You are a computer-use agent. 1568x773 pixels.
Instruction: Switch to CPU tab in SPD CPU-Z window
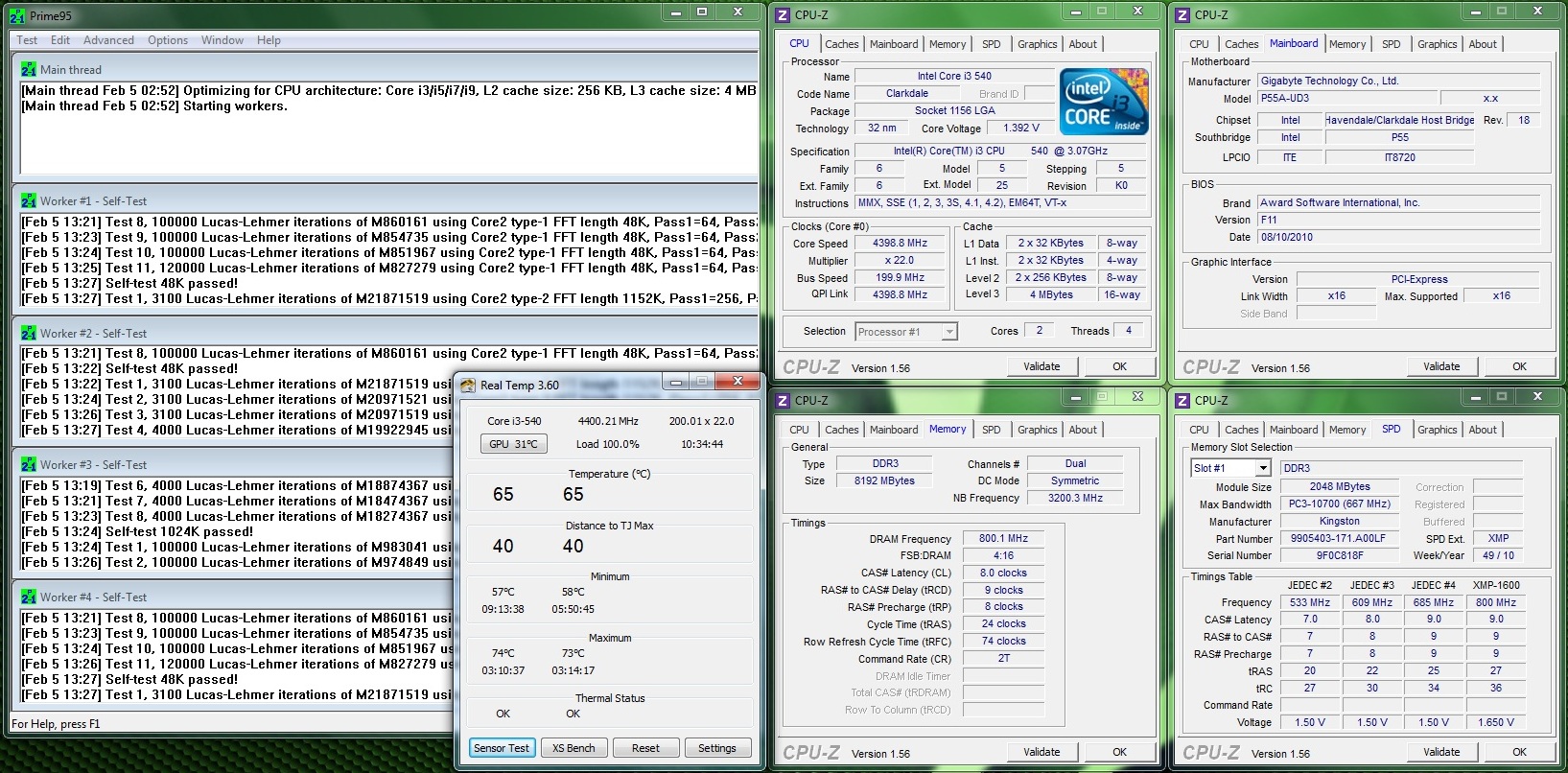1199,430
